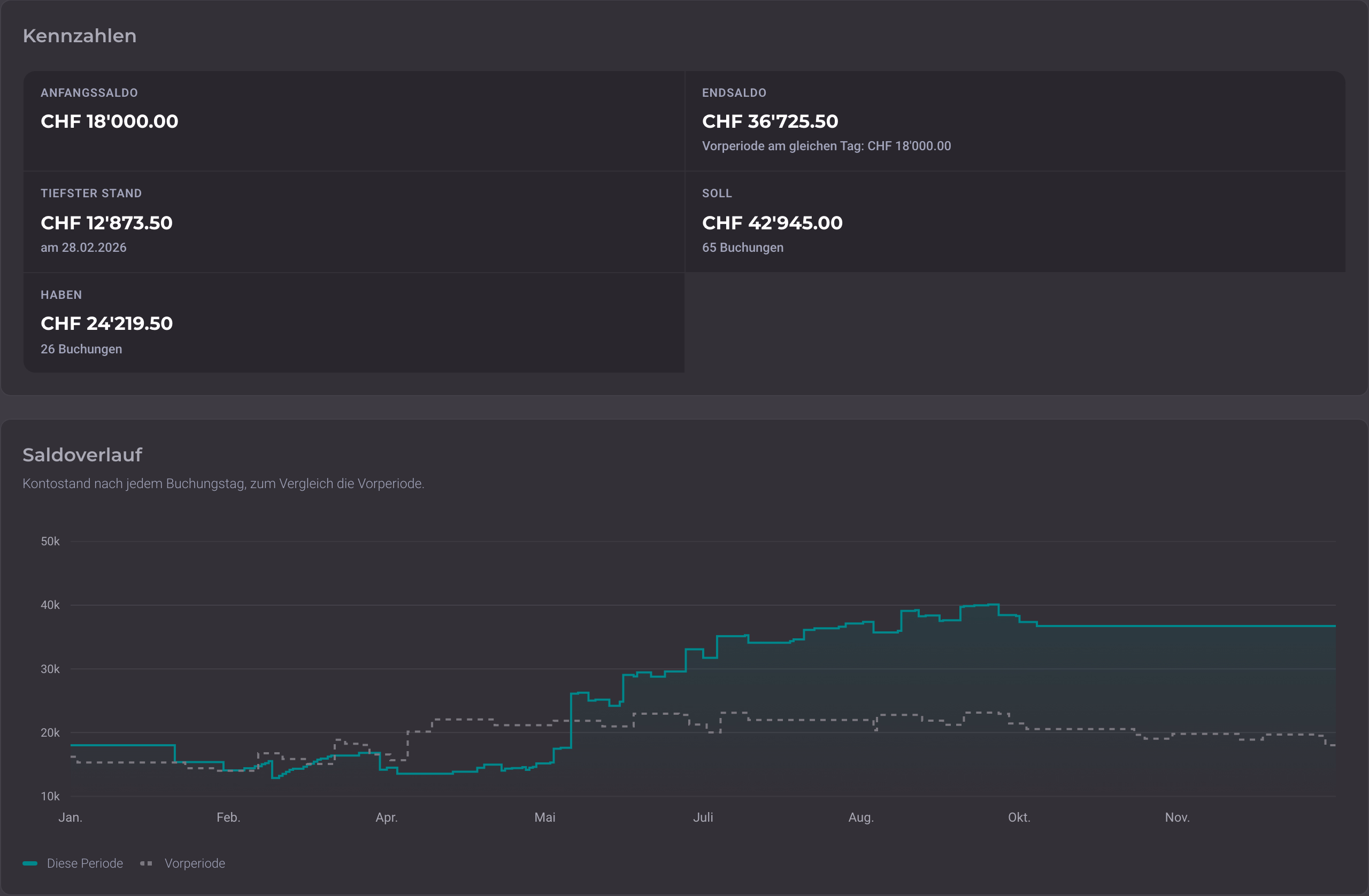1369x896 pixels.
Task: Click Anfangssaldo value CHF 18'000.00
Action: (x=109, y=121)
